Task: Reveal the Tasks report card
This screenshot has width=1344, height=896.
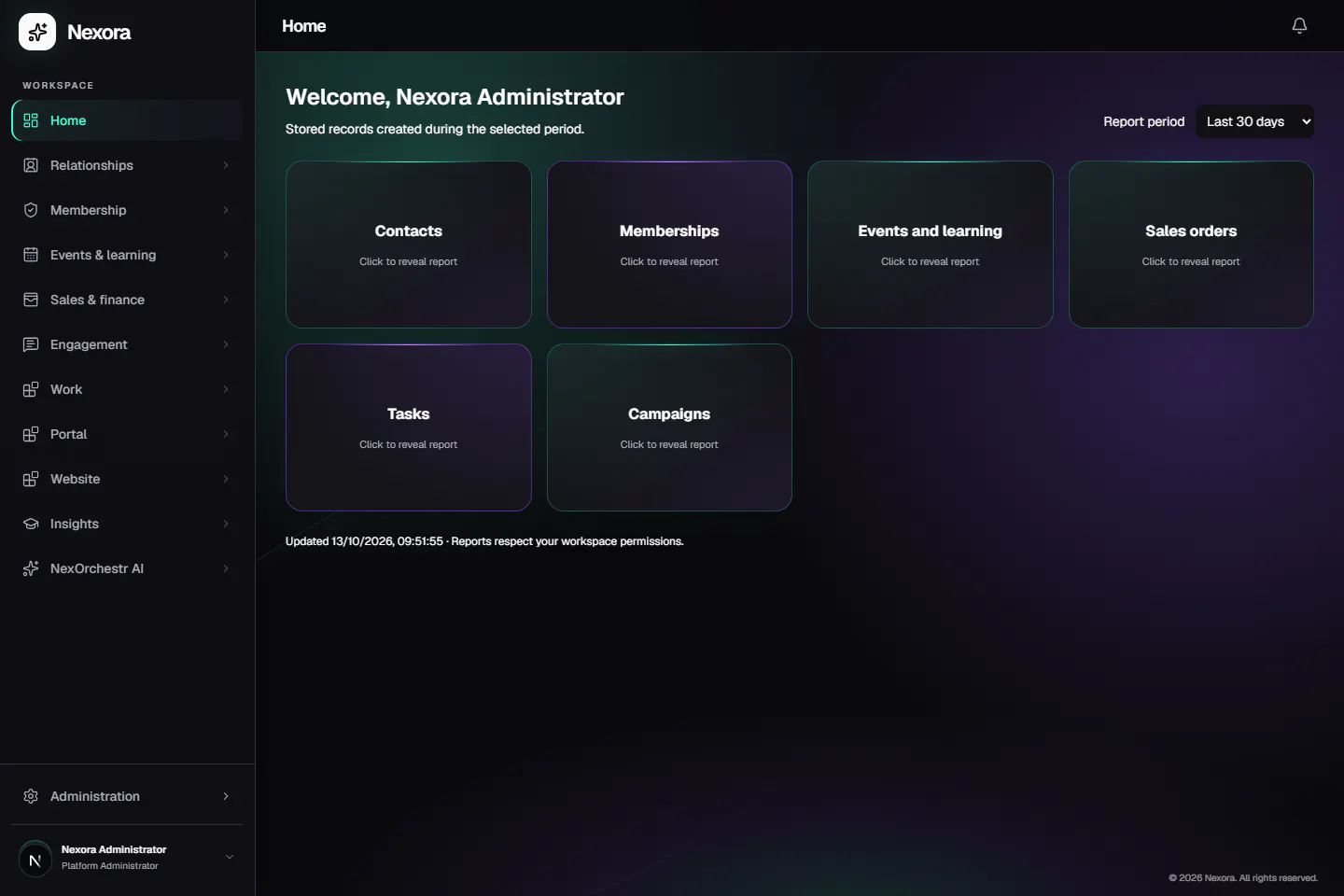Action: point(409,427)
